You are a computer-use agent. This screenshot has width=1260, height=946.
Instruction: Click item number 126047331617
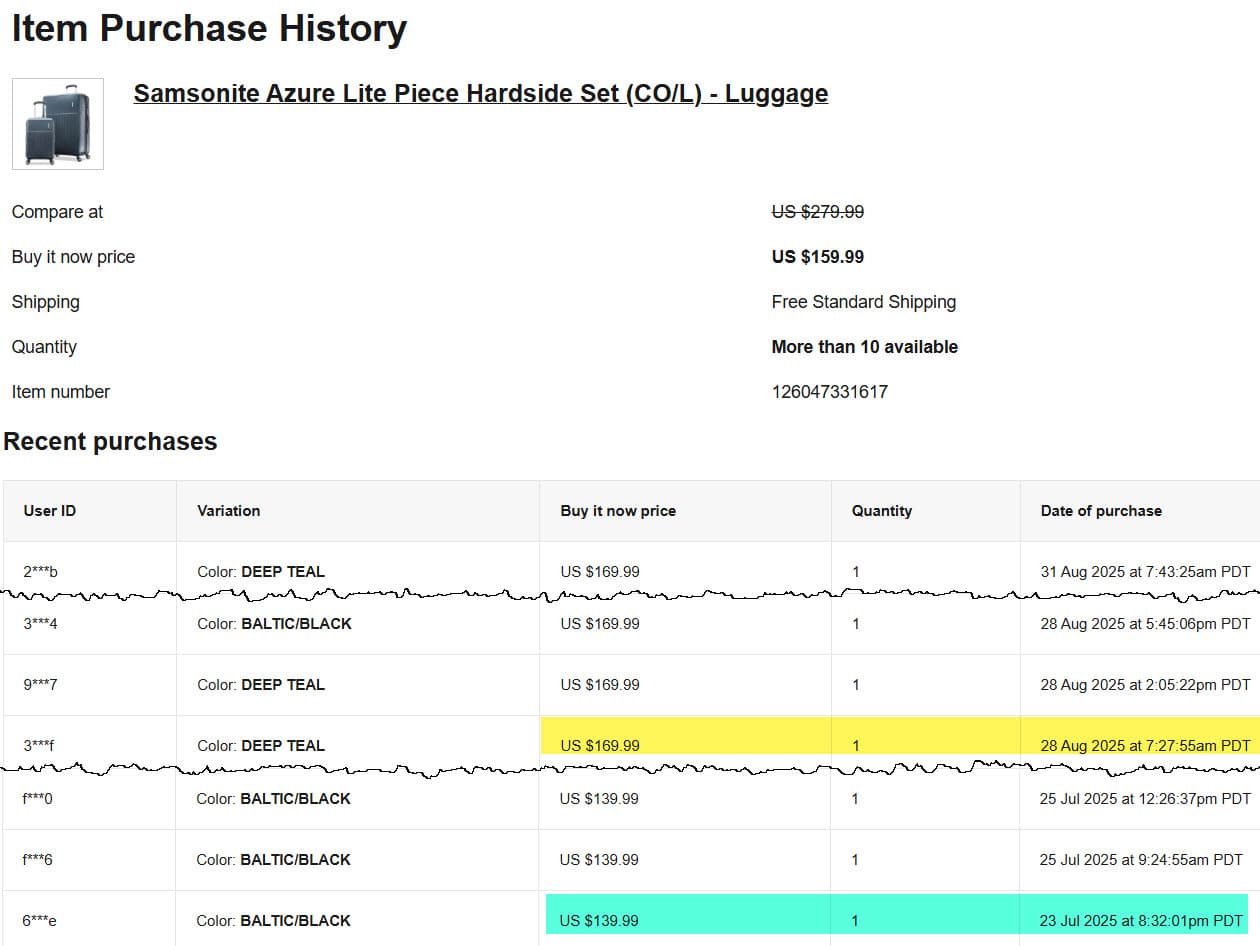click(829, 392)
